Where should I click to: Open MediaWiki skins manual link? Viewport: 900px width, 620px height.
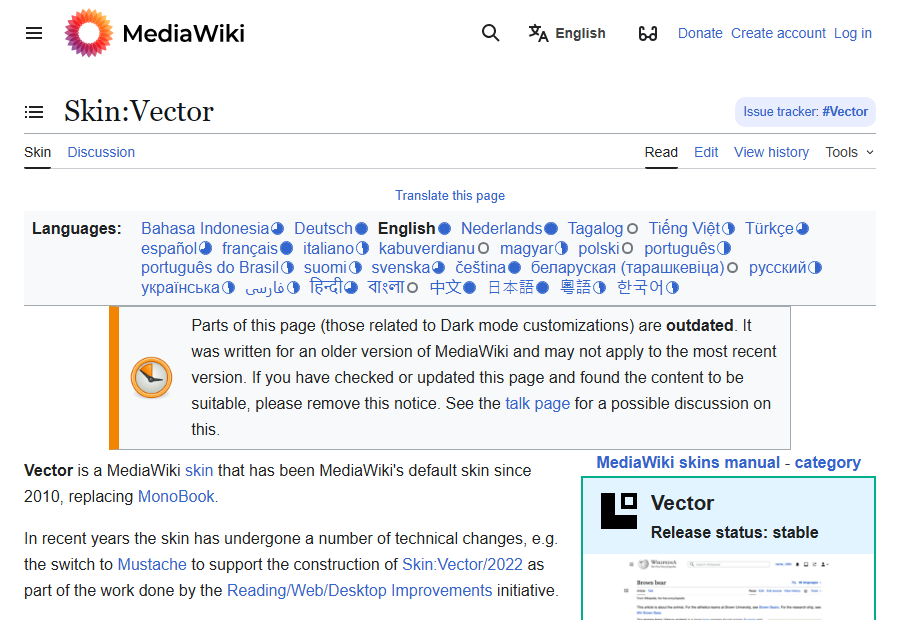[x=688, y=463]
